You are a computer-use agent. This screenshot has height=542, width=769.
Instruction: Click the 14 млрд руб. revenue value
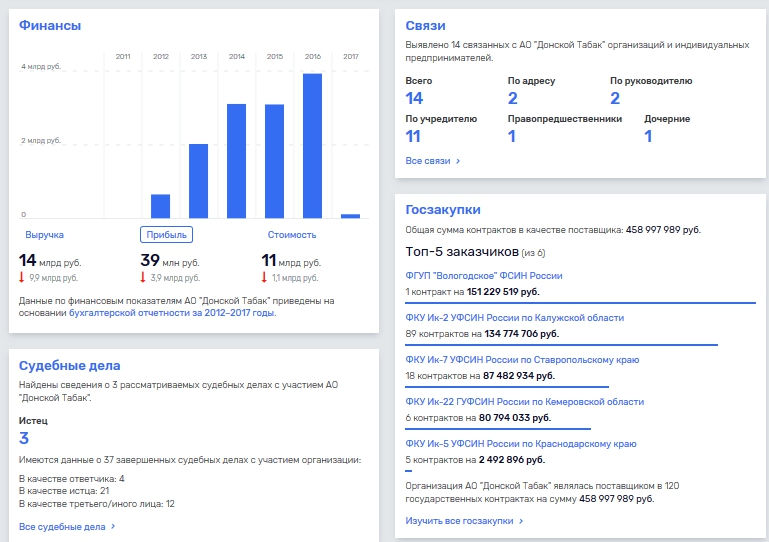click(50, 260)
